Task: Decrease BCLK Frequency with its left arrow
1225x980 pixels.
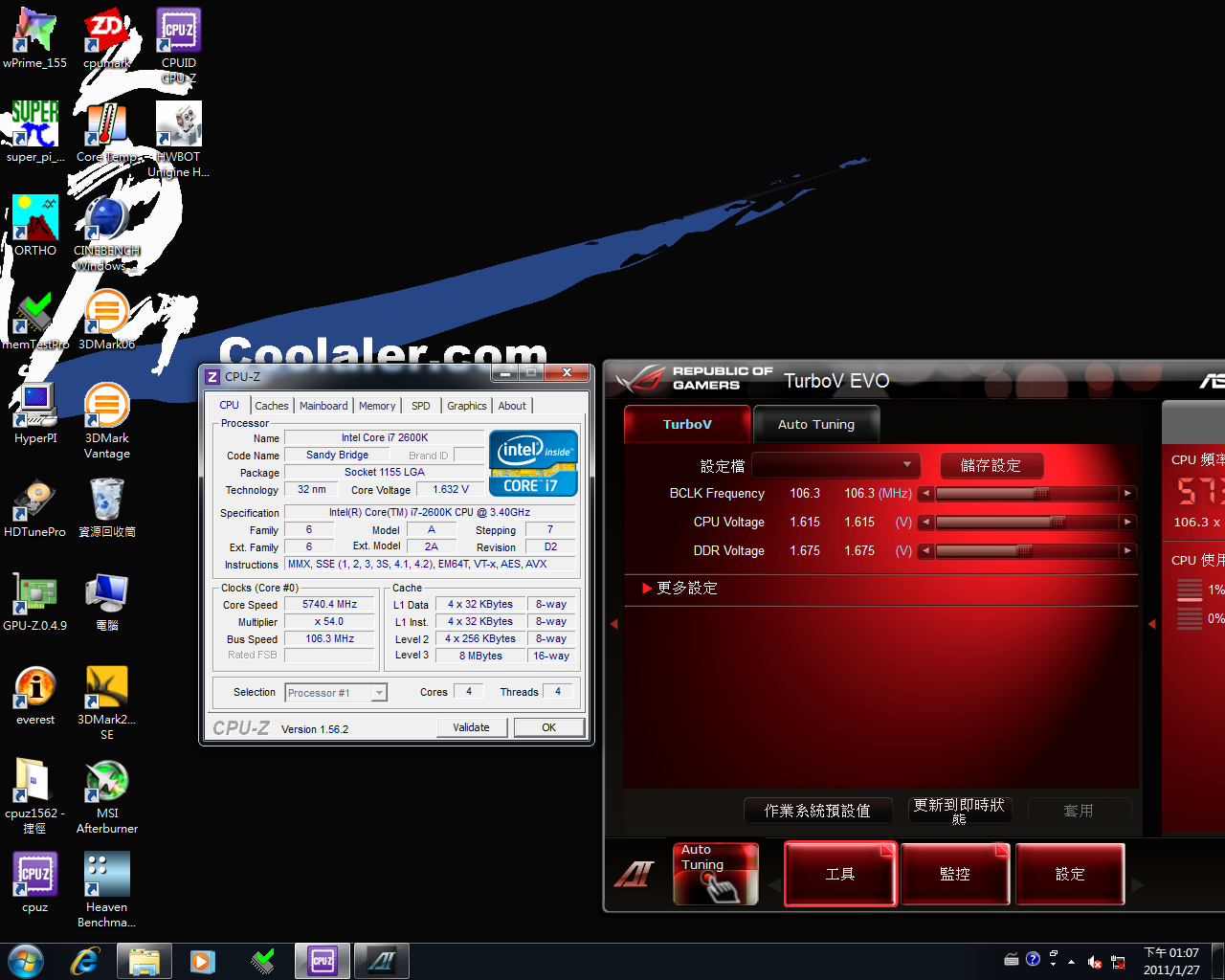Action: pos(925,494)
